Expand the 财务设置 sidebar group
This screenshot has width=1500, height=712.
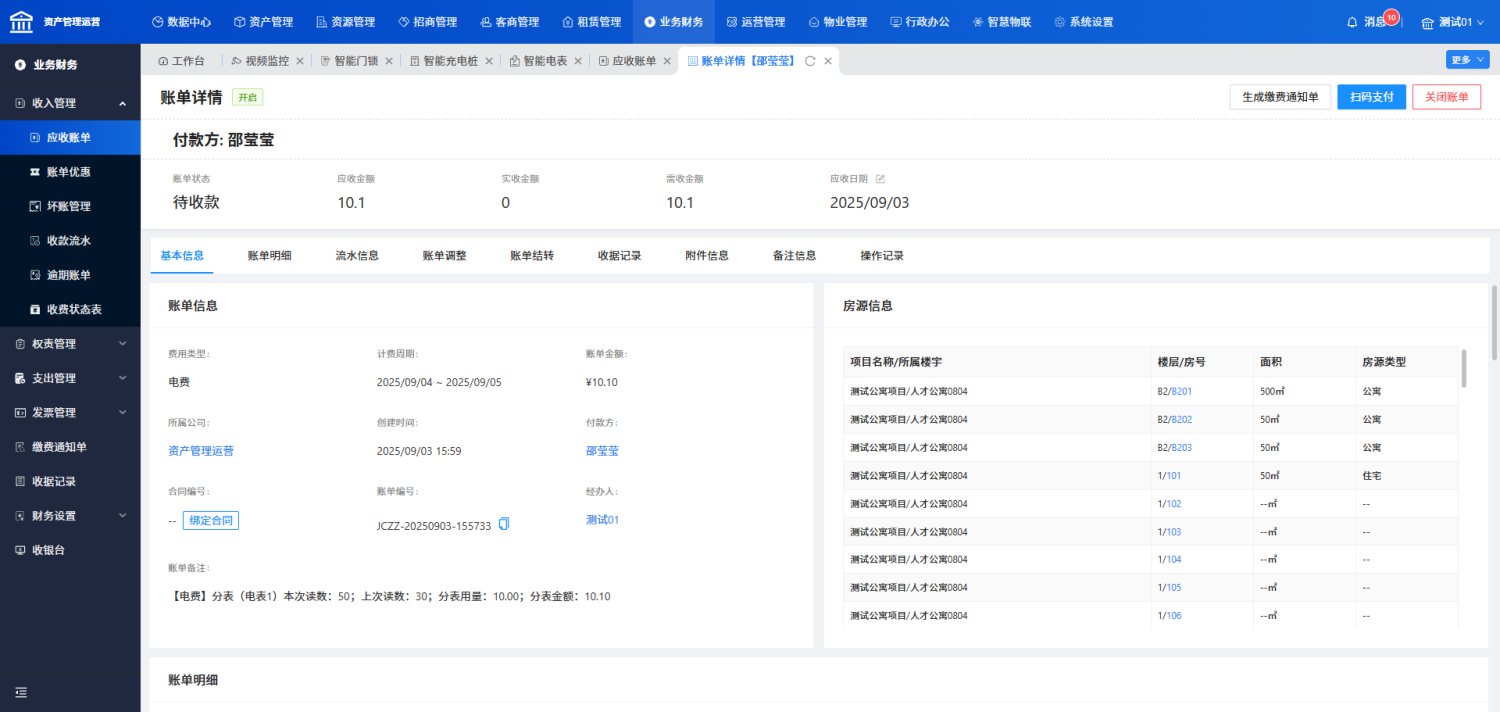(70, 516)
